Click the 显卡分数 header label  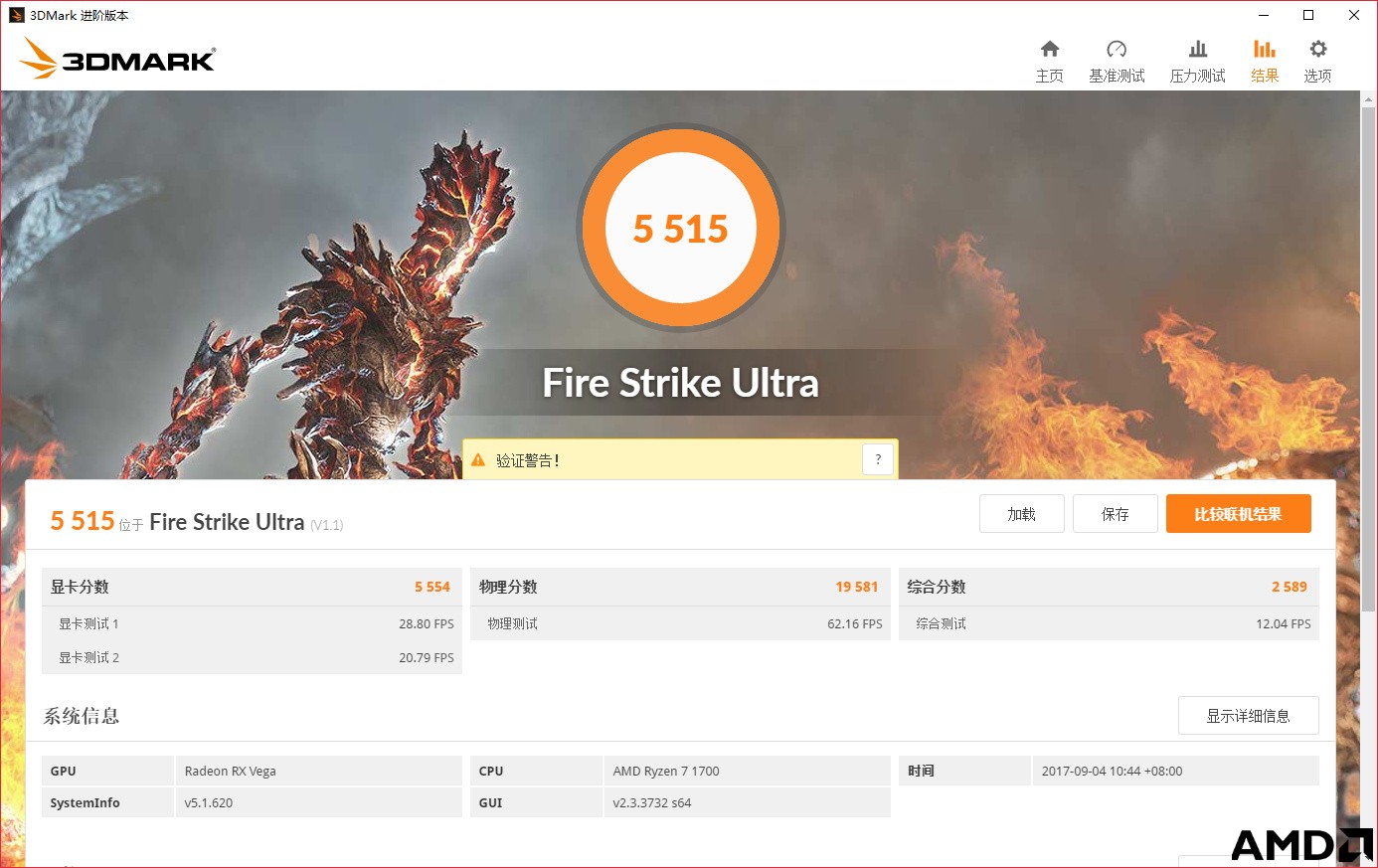click(80, 587)
